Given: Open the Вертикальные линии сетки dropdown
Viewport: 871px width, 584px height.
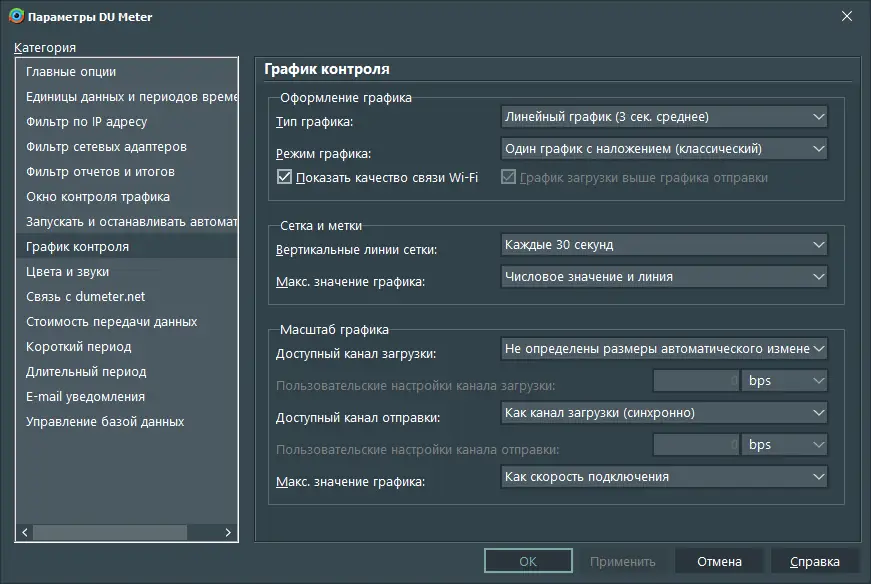Looking at the screenshot, I should [x=664, y=245].
